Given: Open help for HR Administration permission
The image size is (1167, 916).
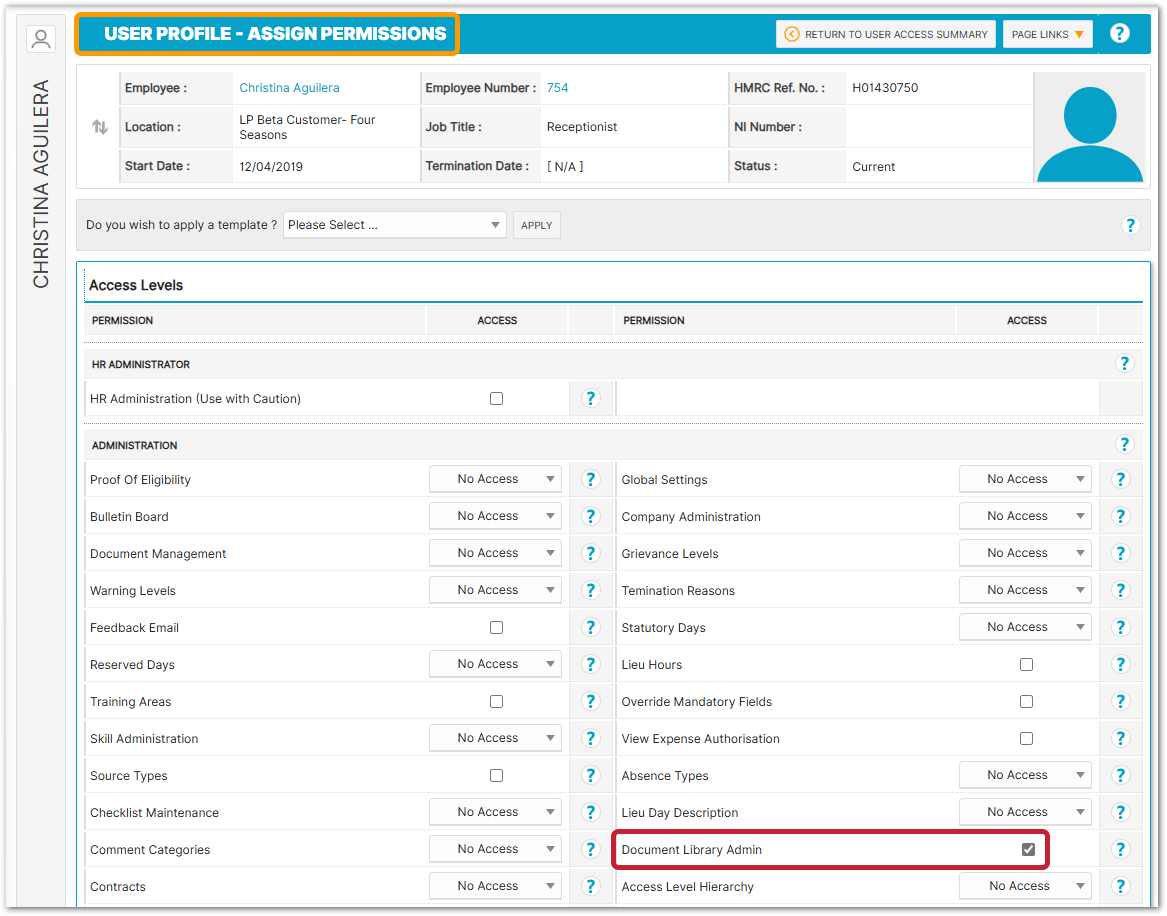Looking at the screenshot, I should coord(590,398).
